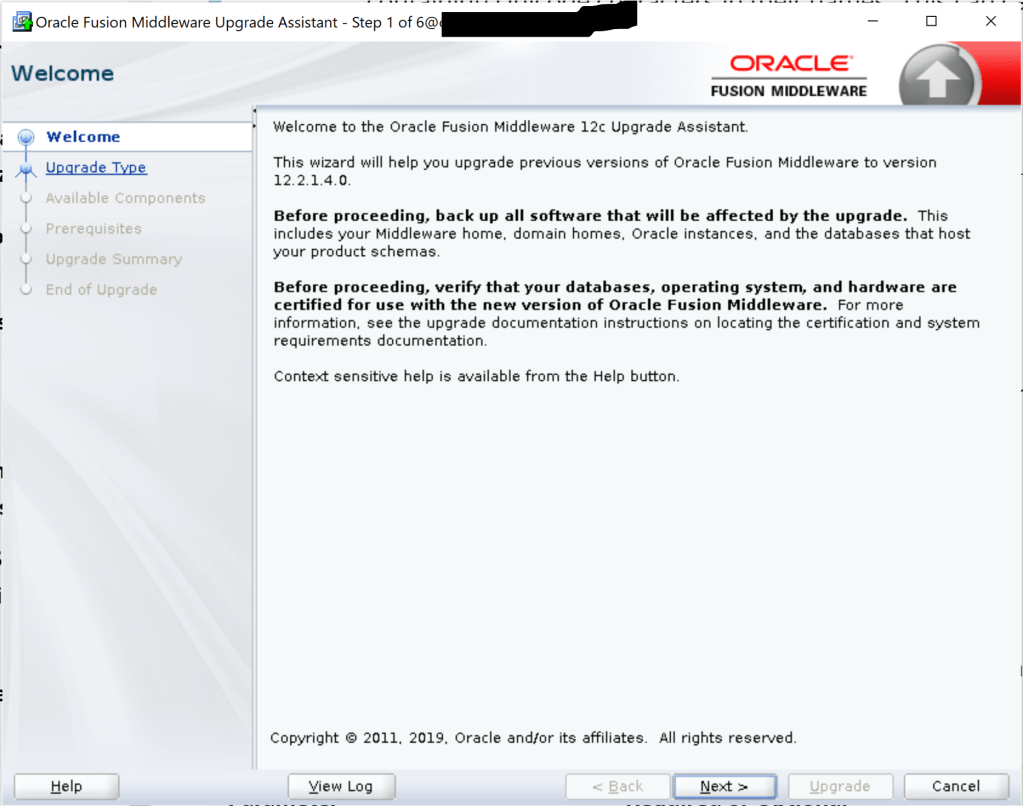Cancel the upgrade wizard
The image size is (1023, 806).
[x=955, y=787]
